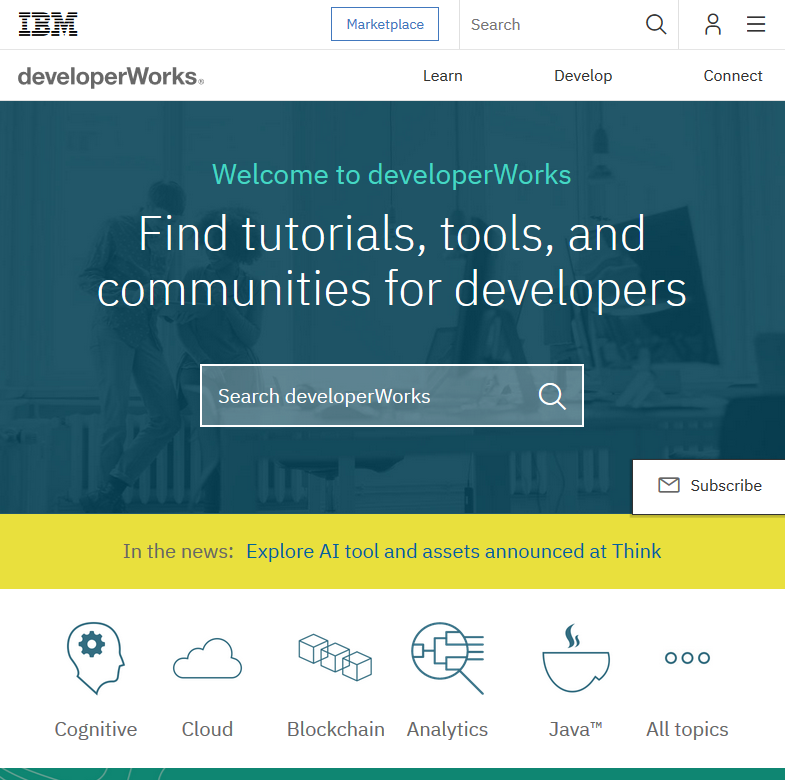Open the hamburger menu icon
The width and height of the screenshot is (785, 780).
tap(756, 24)
